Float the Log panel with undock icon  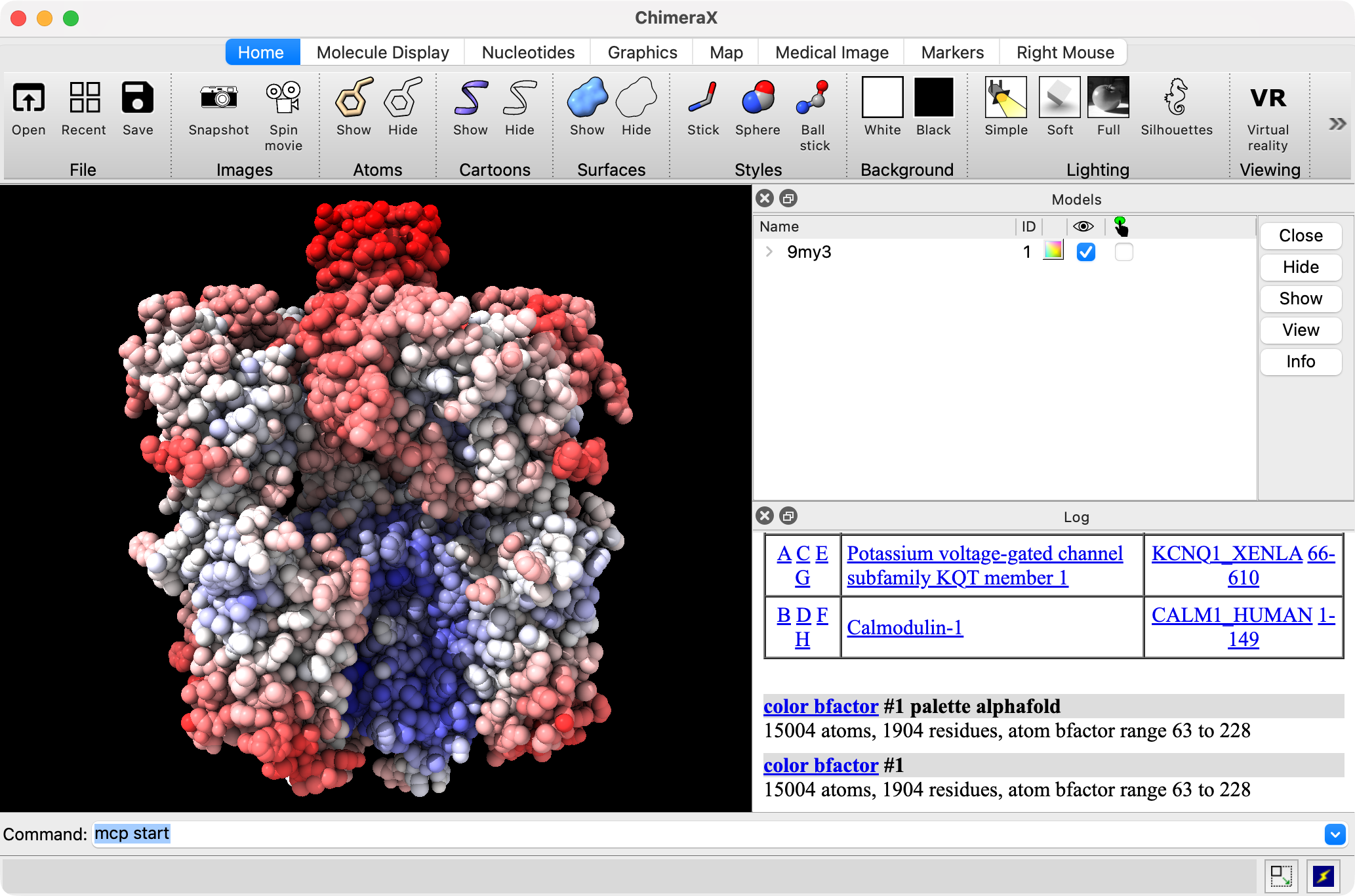pyautogui.click(x=788, y=516)
